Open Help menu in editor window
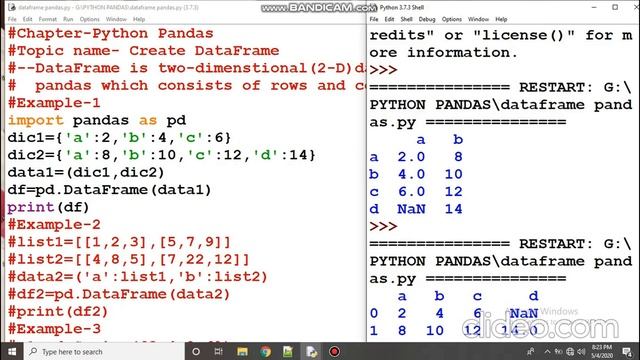Viewport: 640px width, 360px height. click(x=139, y=19)
